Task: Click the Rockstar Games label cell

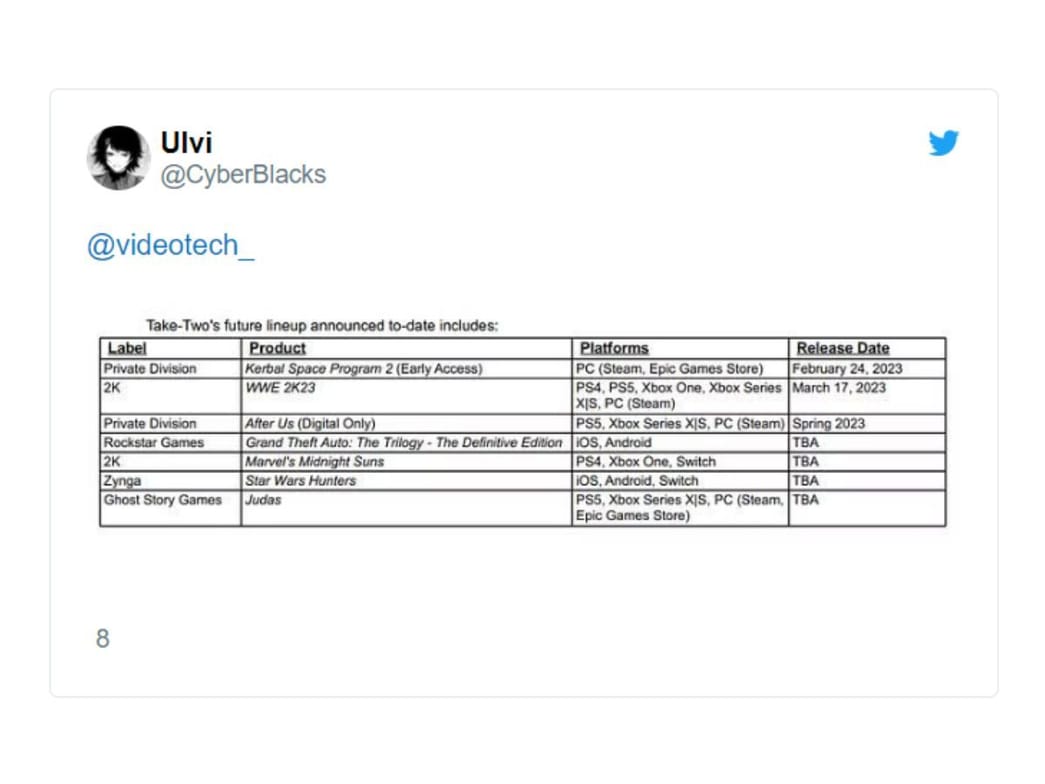Action: click(x=153, y=443)
